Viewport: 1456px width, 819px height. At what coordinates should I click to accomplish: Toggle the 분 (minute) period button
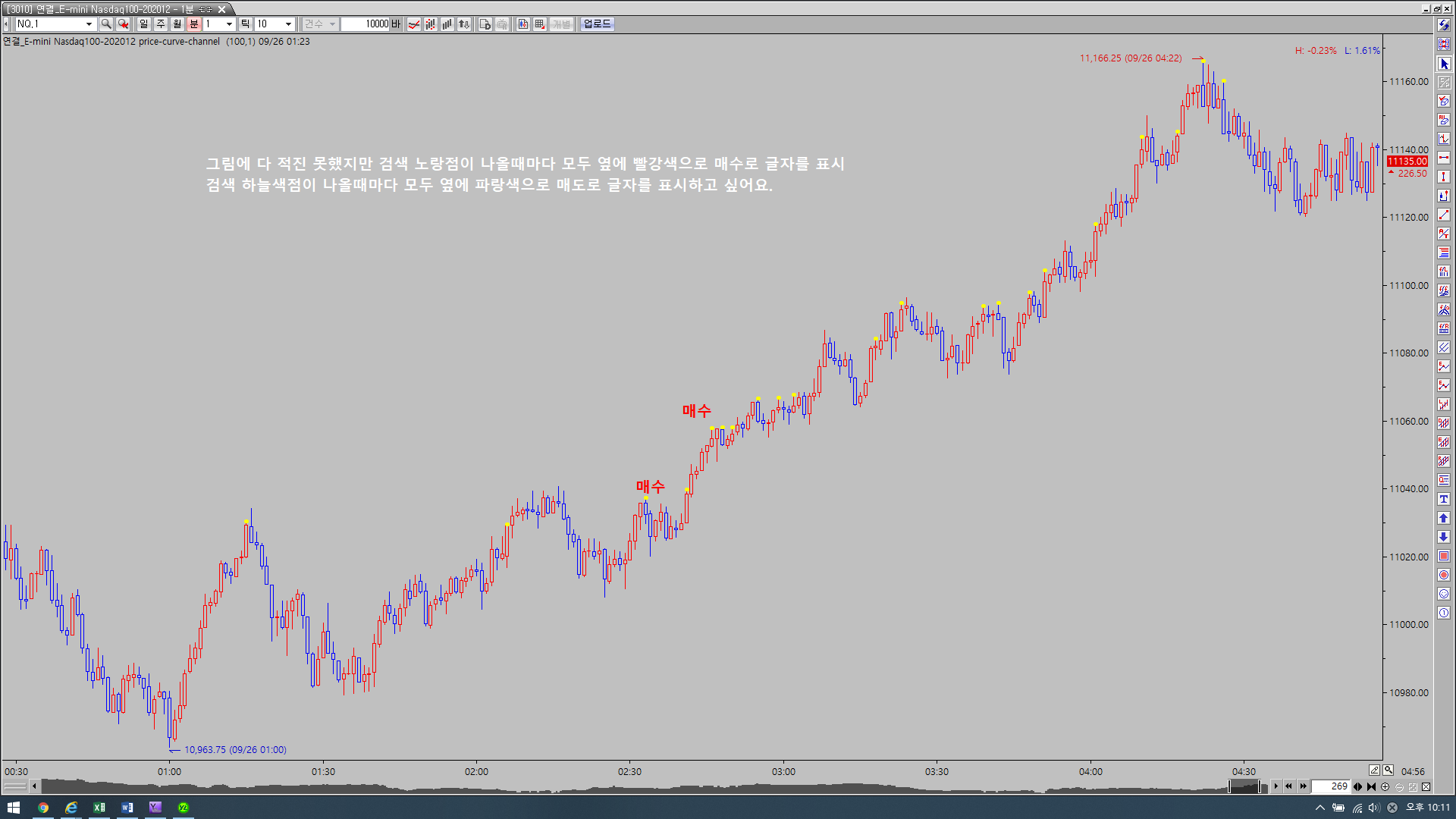tap(194, 24)
